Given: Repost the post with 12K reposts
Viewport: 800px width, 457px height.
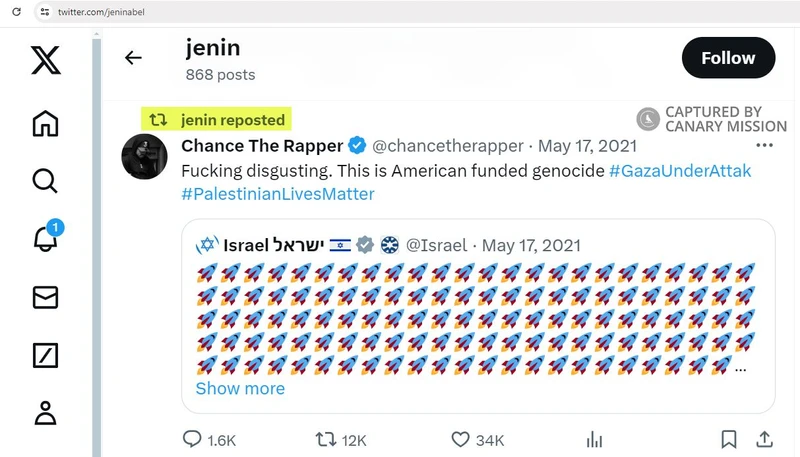Looking at the screenshot, I should [x=327, y=439].
